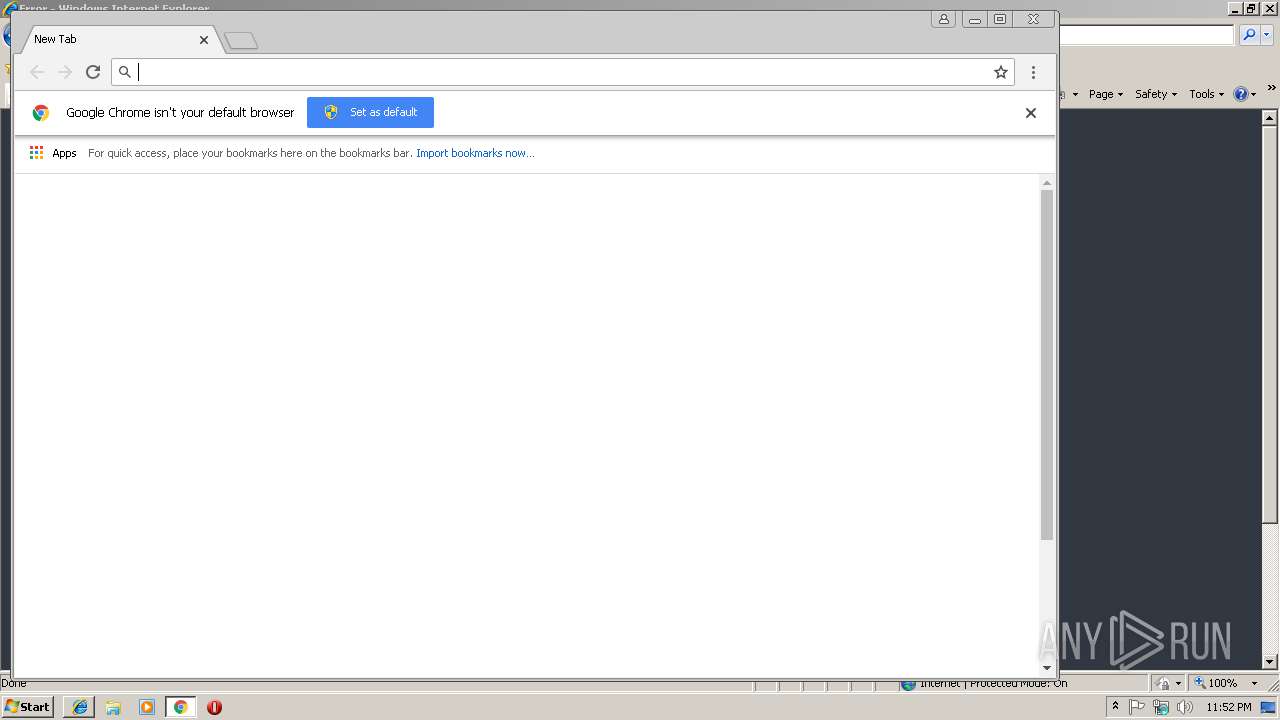Screen dimensions: 1280x720
Task: Maximize the Chrome window
Action: 1000,19
